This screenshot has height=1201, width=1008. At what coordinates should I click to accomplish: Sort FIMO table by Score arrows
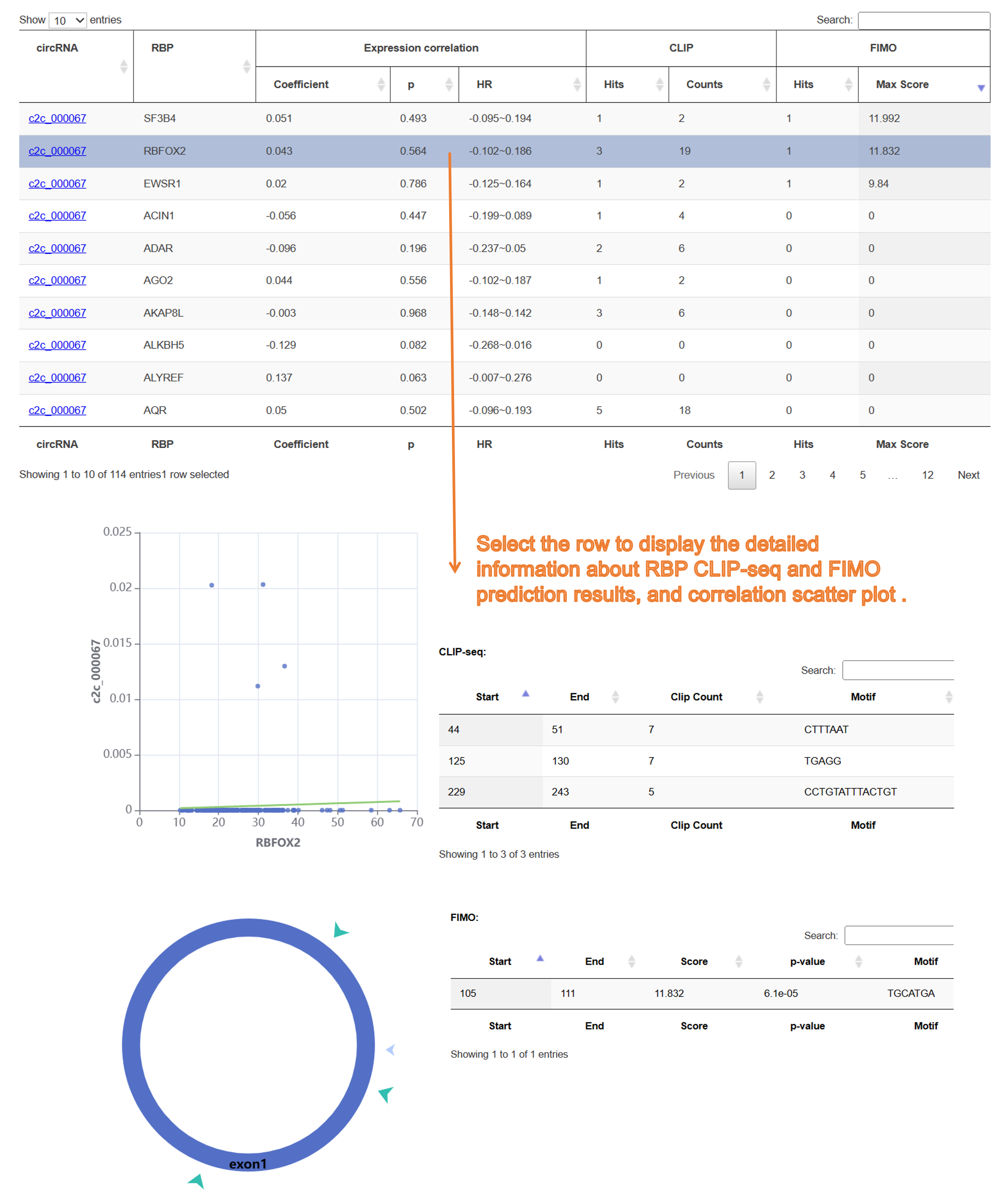[738, 961]
